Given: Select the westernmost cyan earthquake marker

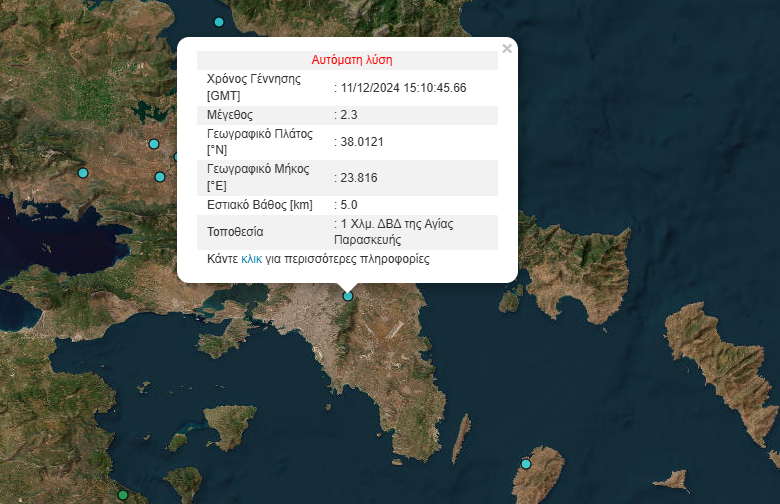Looking at the screenshot, I should (x=83, y=173).
